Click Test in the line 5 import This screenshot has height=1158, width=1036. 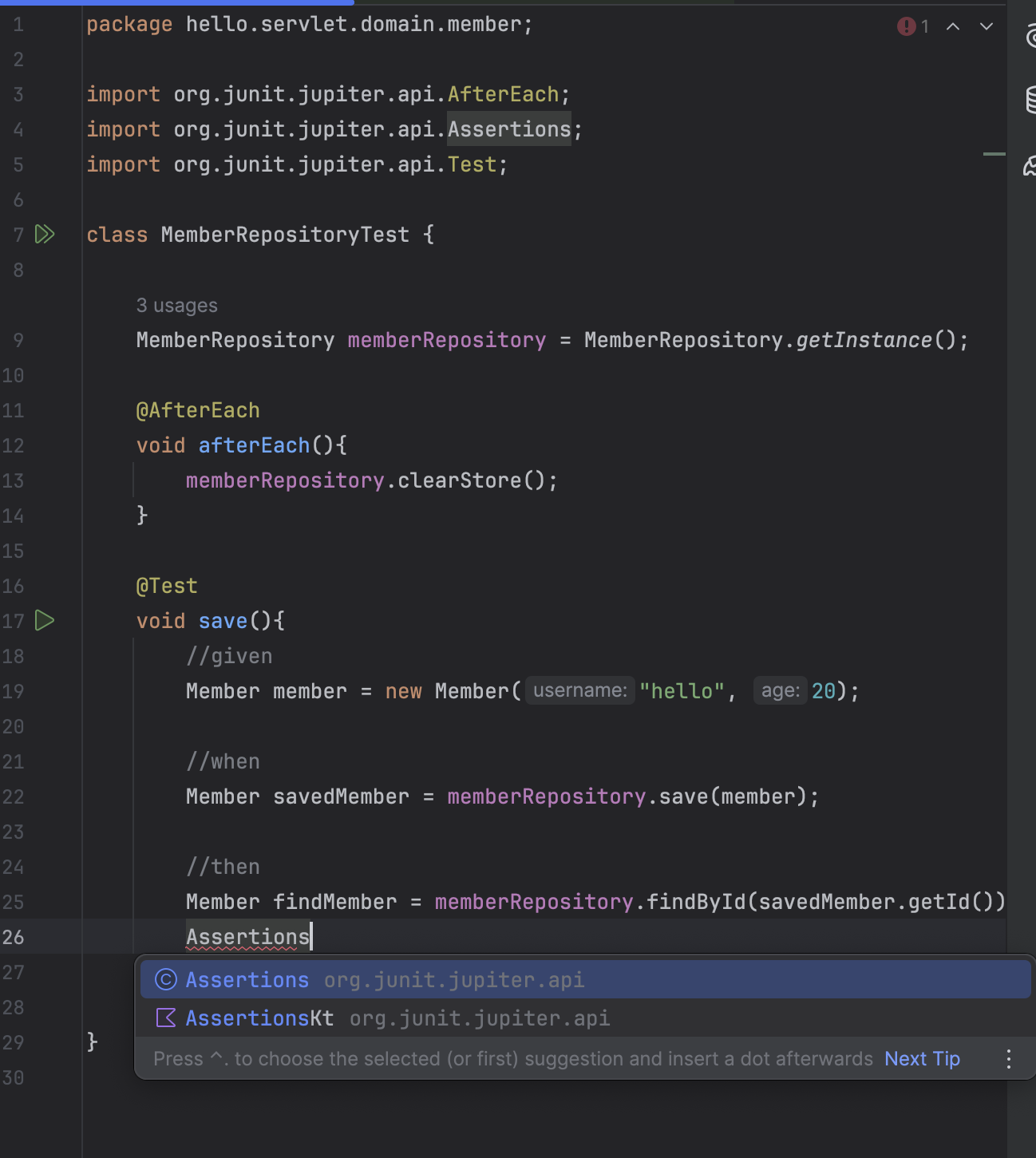pos(472,164)
